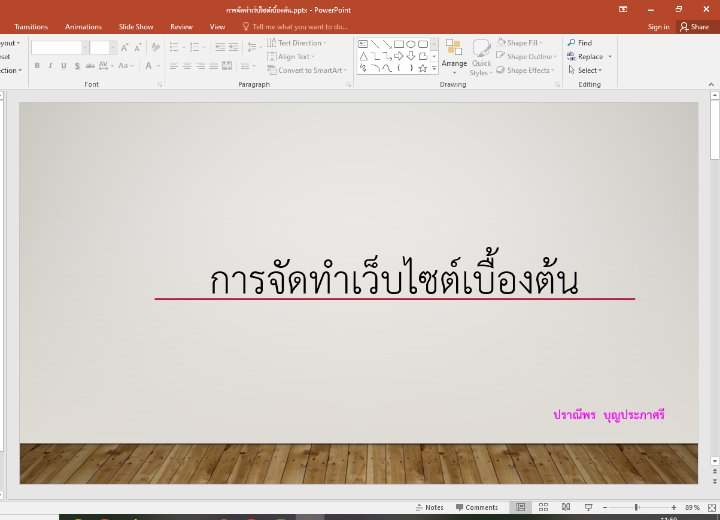
Task: Click the Bold formatting icon
Action: click(x=37, y=66)
